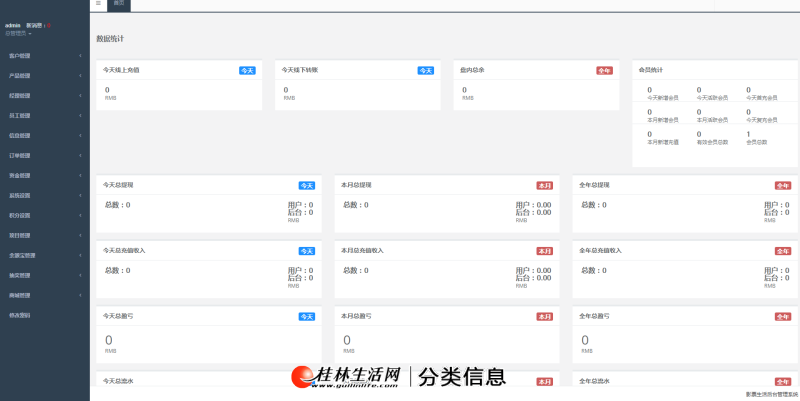Viewport: 800px width, 401px height.
Task: Select the 首页 tab at top
Action: (119, 4)
